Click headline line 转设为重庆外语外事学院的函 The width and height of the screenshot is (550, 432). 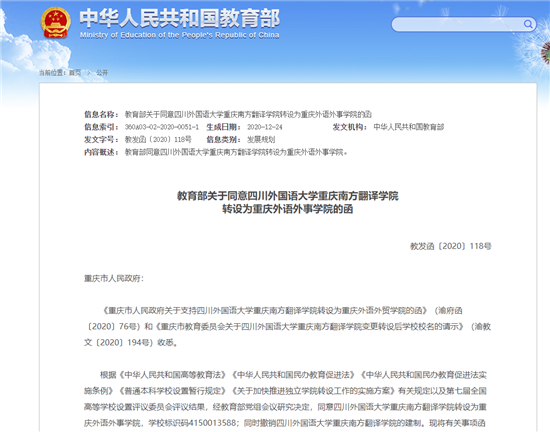[x=288, y=209]
